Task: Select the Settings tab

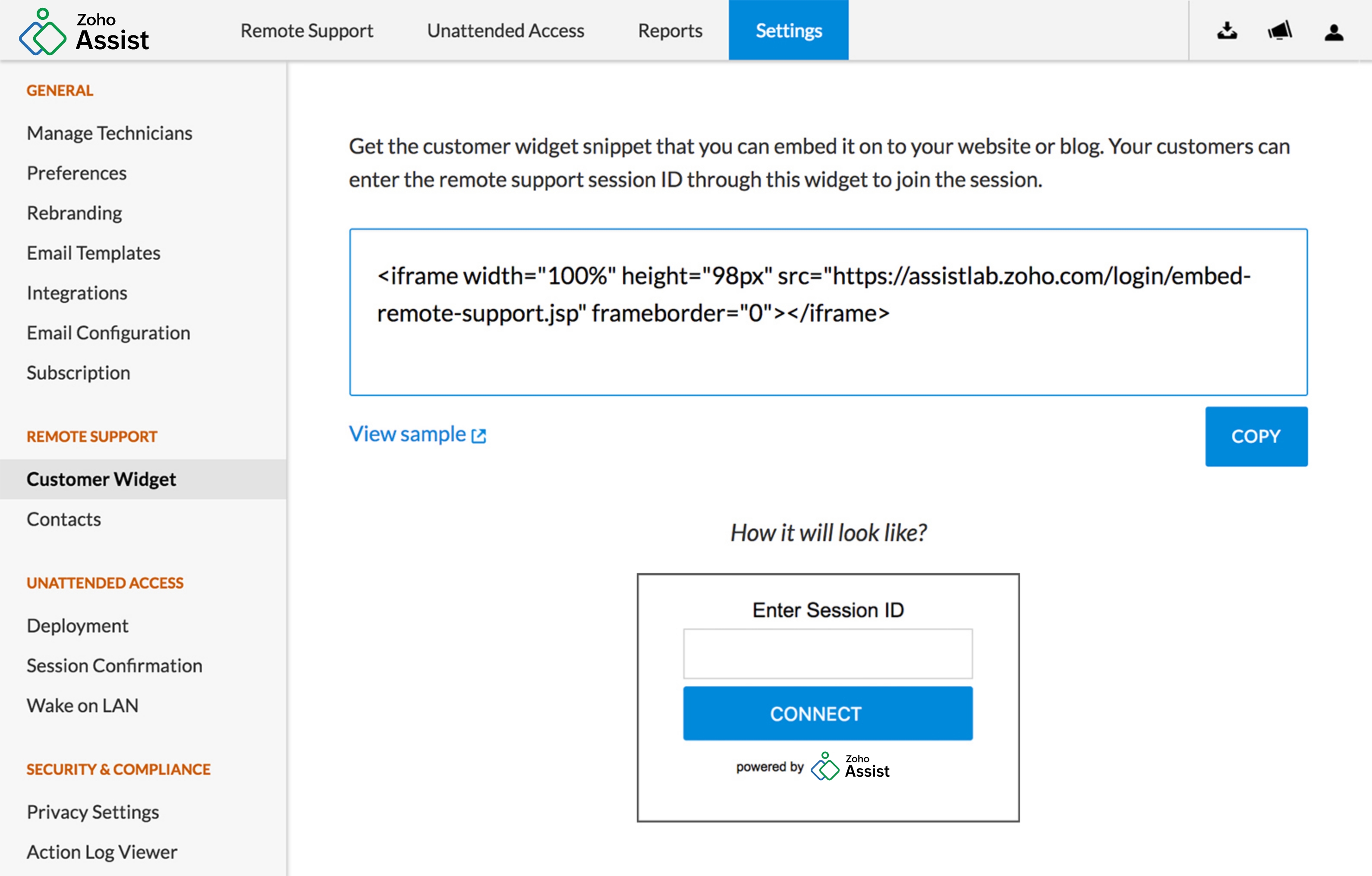Action: 789,31
